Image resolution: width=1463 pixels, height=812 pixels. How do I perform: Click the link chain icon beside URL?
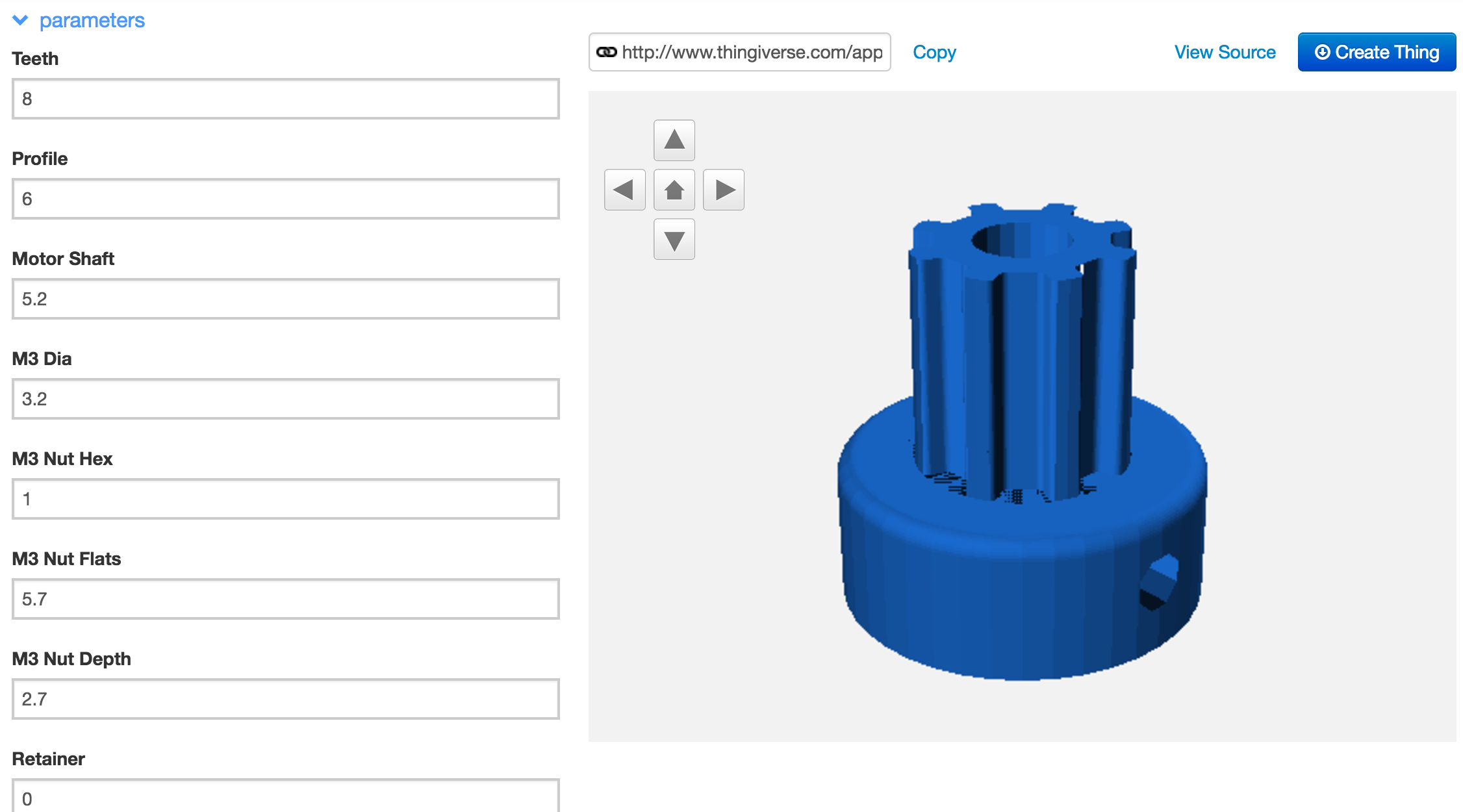pyautogui.click(x=607, y=52)
